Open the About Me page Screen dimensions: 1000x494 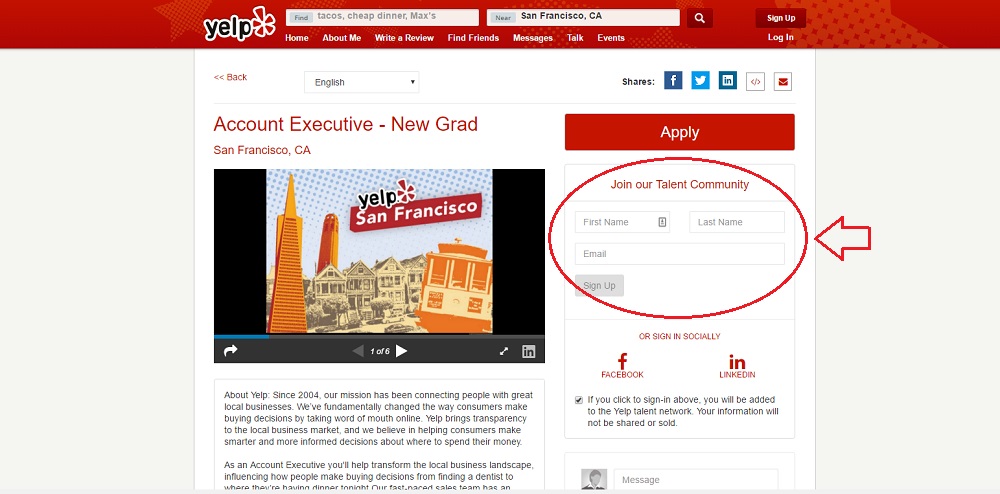click(342, 38)
